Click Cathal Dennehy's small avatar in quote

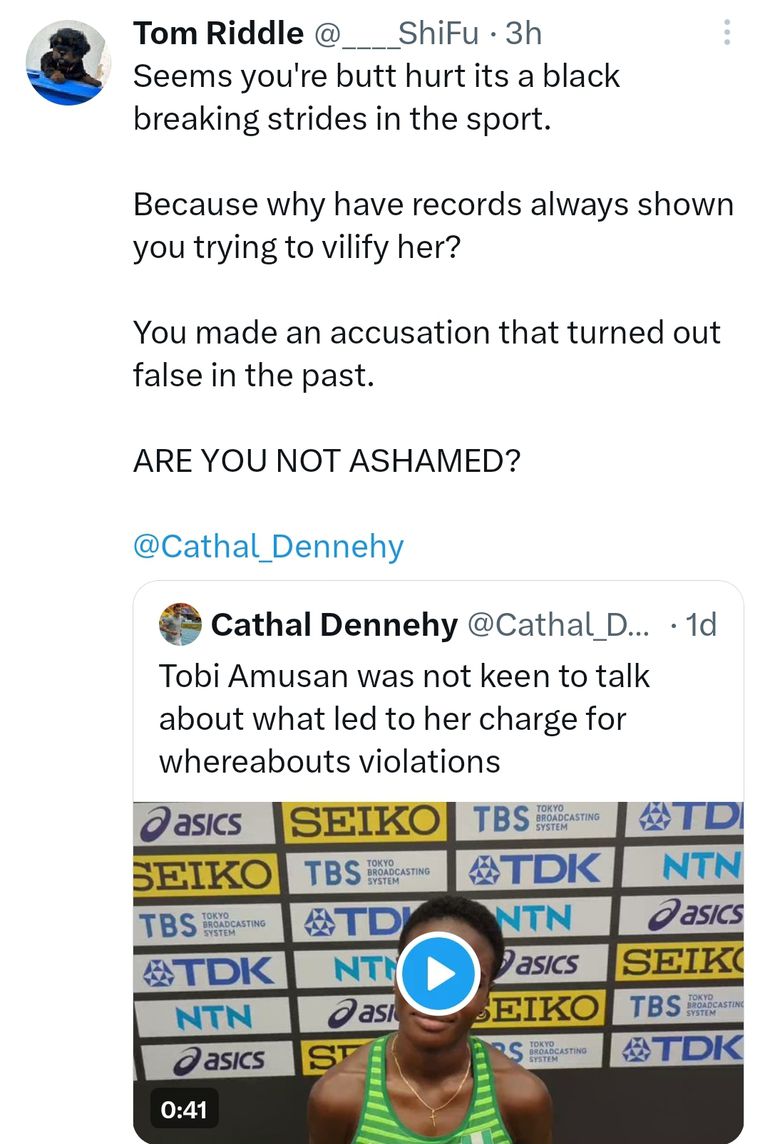click(180, 624)
